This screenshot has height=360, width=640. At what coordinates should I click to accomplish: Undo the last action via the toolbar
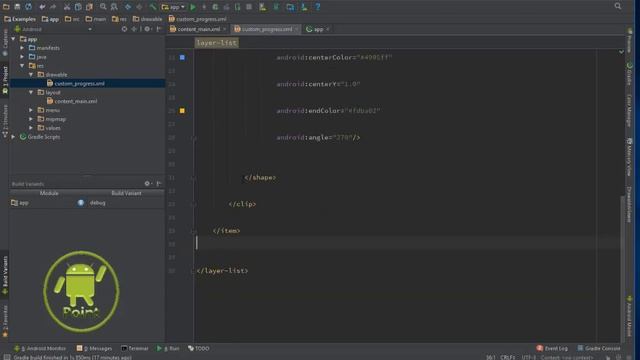(x=42, y=7)
